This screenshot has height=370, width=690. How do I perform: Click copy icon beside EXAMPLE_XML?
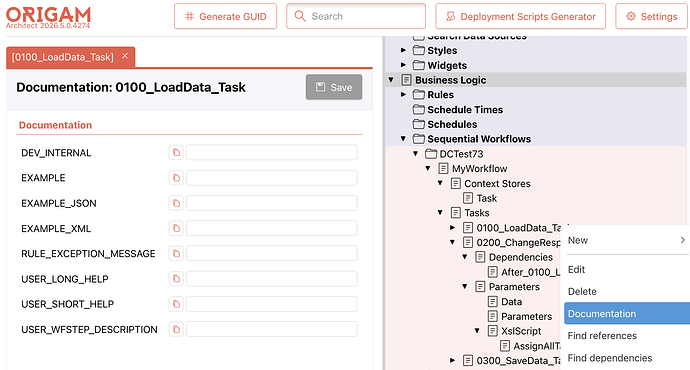tap(176, 228)
